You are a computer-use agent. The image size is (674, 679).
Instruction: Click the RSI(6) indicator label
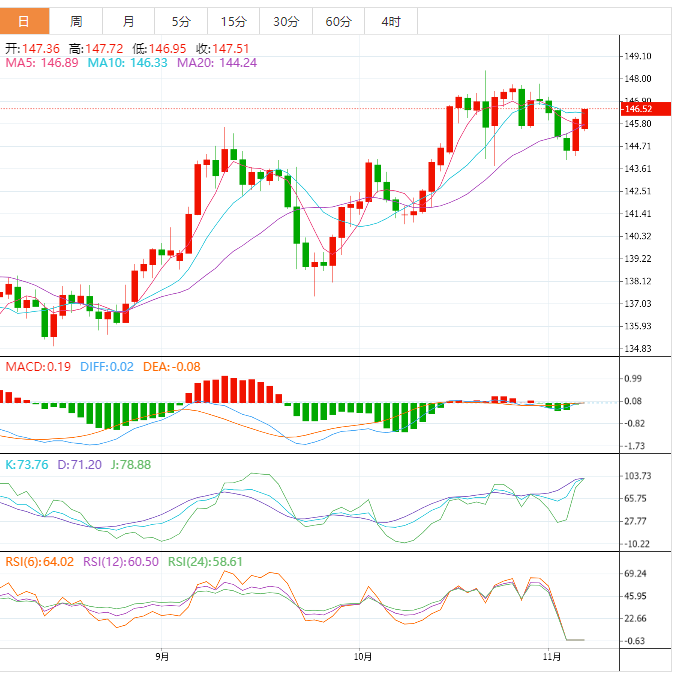pyautogui.click(x=40, y=561)
